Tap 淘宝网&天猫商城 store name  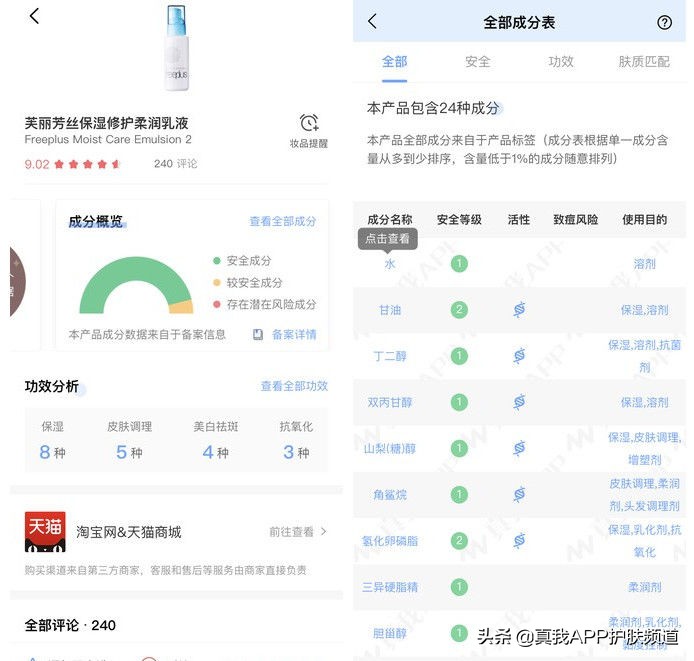129,532
